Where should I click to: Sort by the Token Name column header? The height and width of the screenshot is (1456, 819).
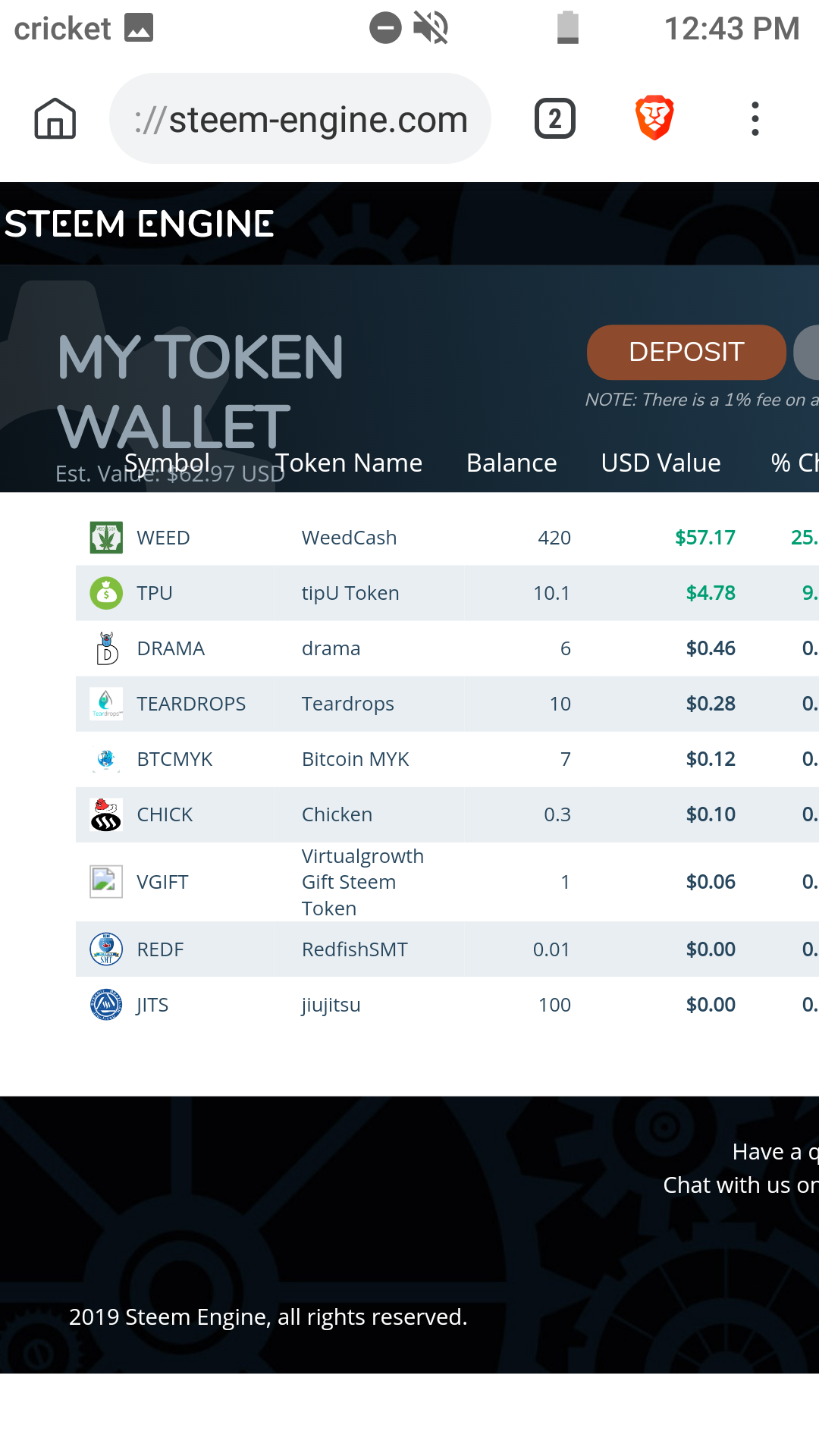(x=349, y=463)
